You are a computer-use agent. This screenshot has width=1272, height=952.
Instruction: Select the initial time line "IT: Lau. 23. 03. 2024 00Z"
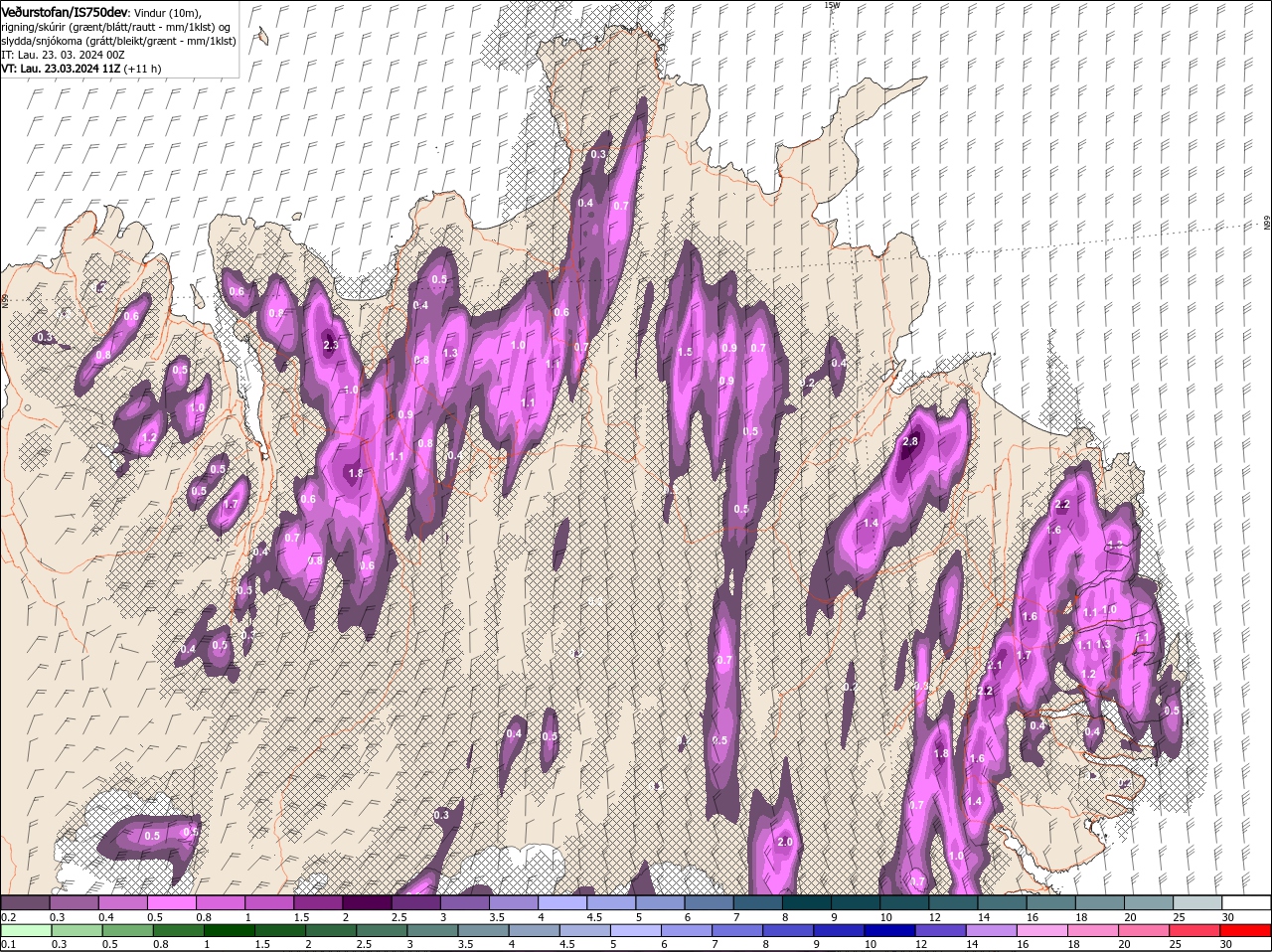coord(63,55)
